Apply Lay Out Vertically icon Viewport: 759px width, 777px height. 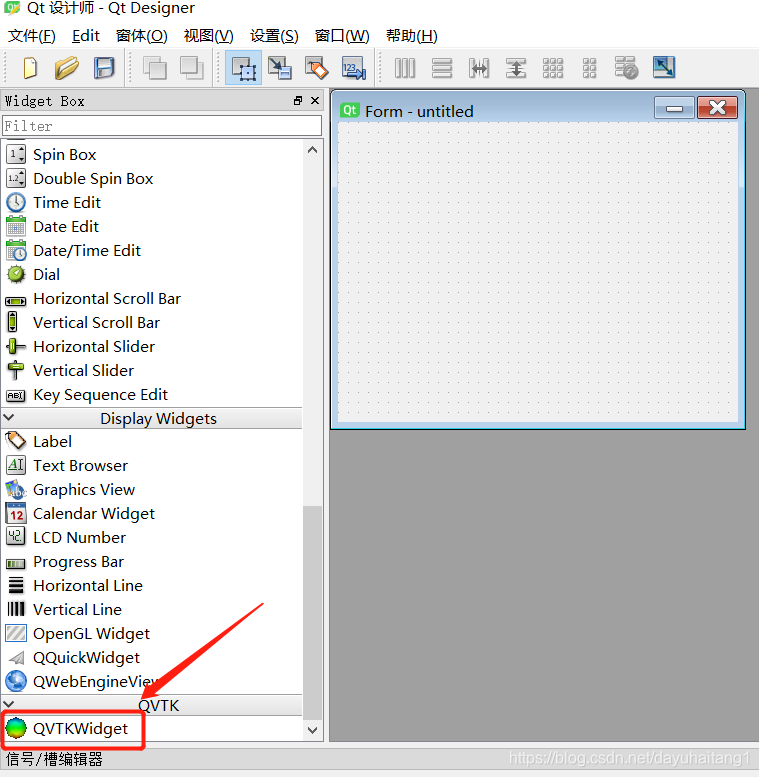pyautogui.click(x=441, y=68)
